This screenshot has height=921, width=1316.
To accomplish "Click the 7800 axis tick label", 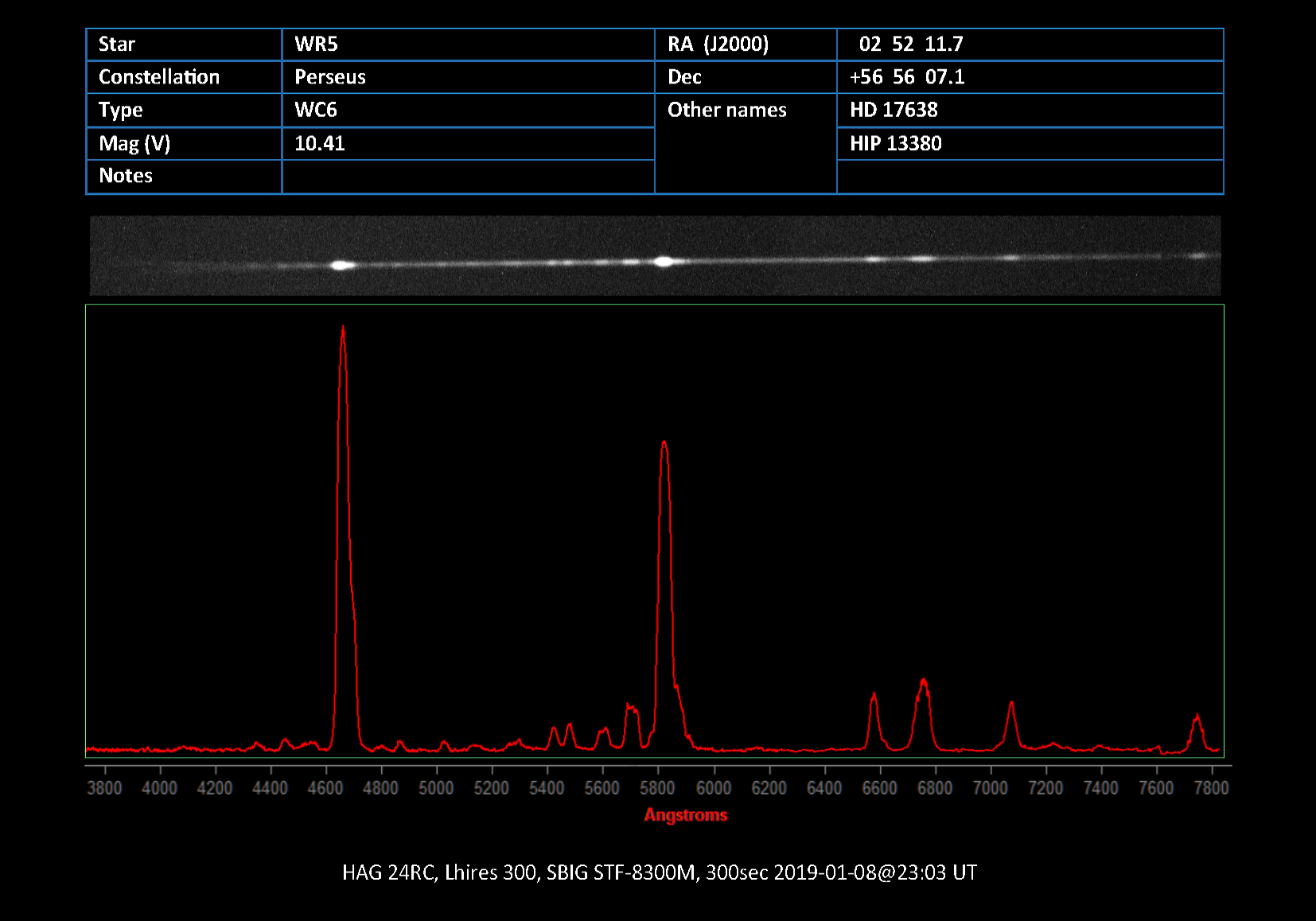I will 1211,788.
